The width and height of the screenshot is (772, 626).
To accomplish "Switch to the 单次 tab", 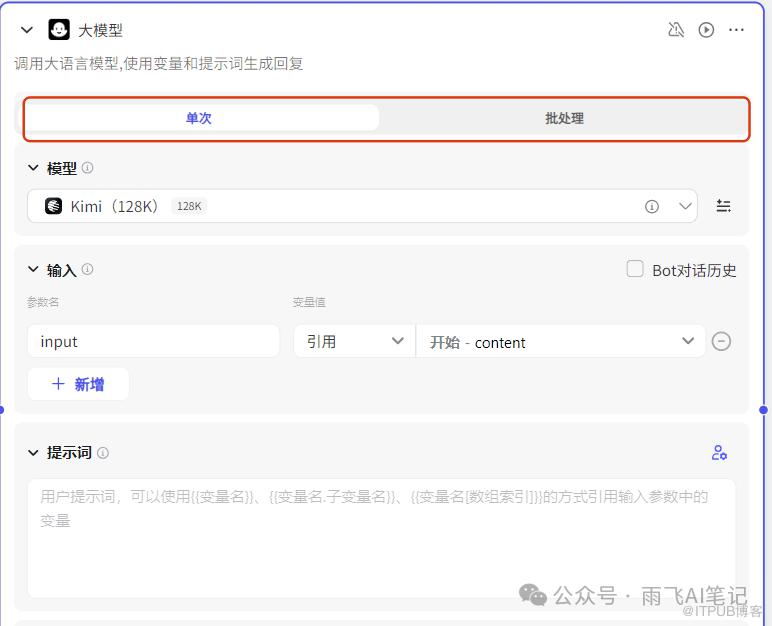I will [201, 118].
